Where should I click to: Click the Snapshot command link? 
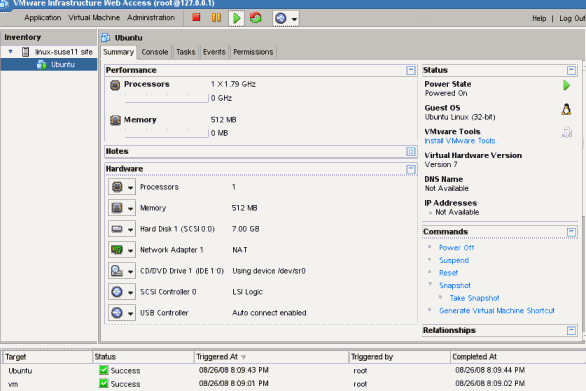click(455, 285)
